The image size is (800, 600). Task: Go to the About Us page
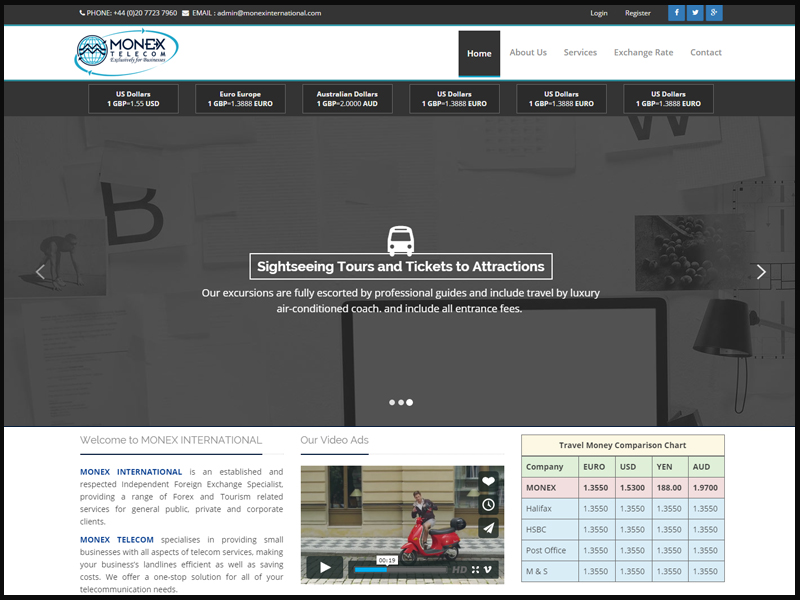point(528,53)
